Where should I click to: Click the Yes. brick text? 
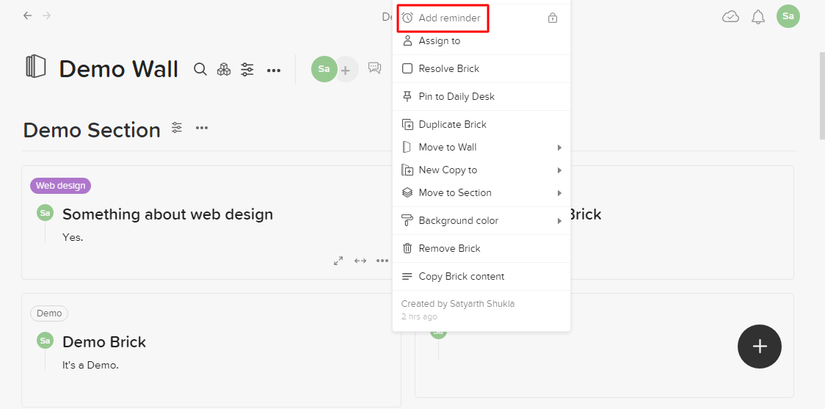(x=73, y=237)
